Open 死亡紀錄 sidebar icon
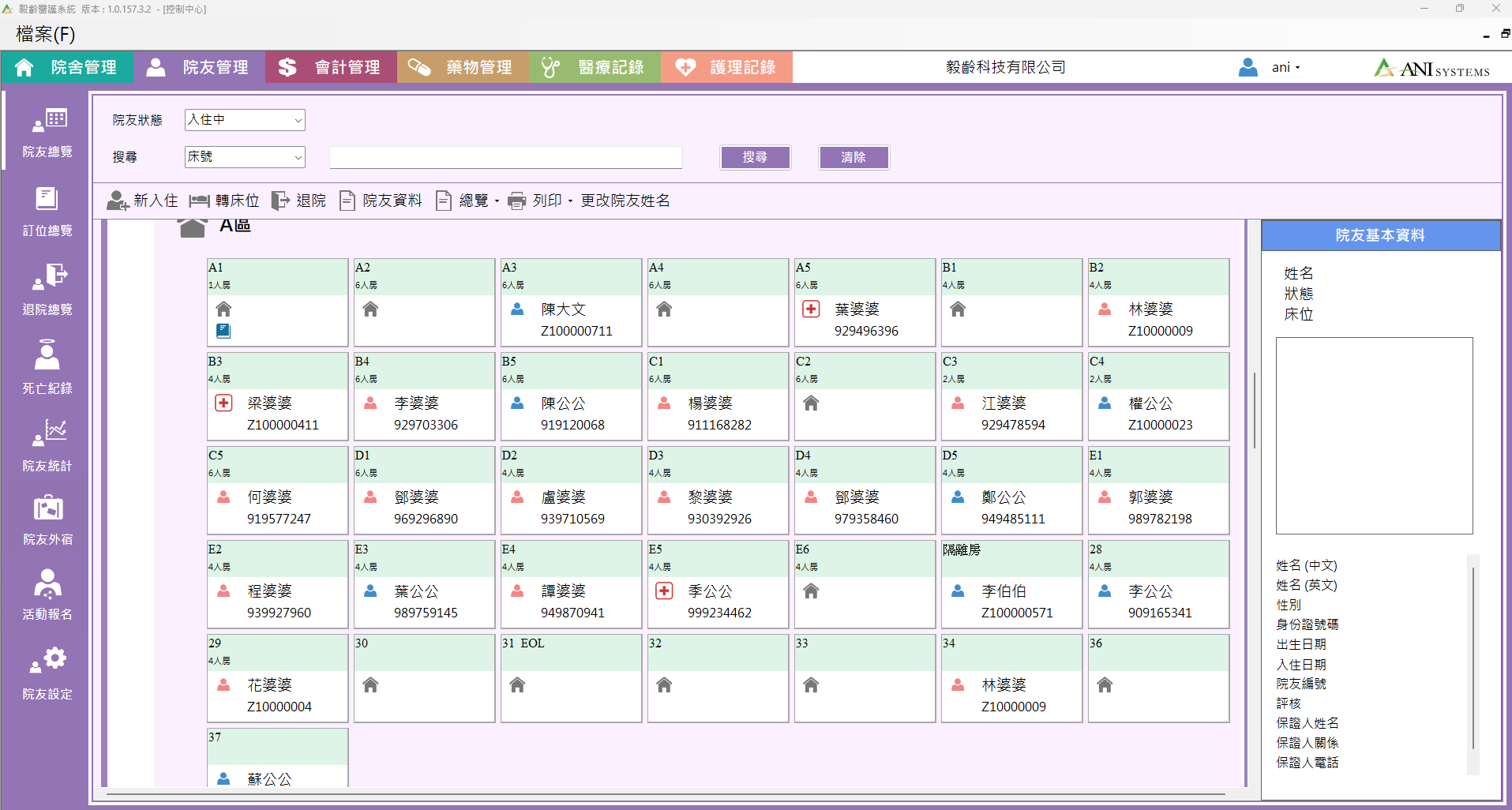Viewport: 1512px width, 810px height. [47, 367]
